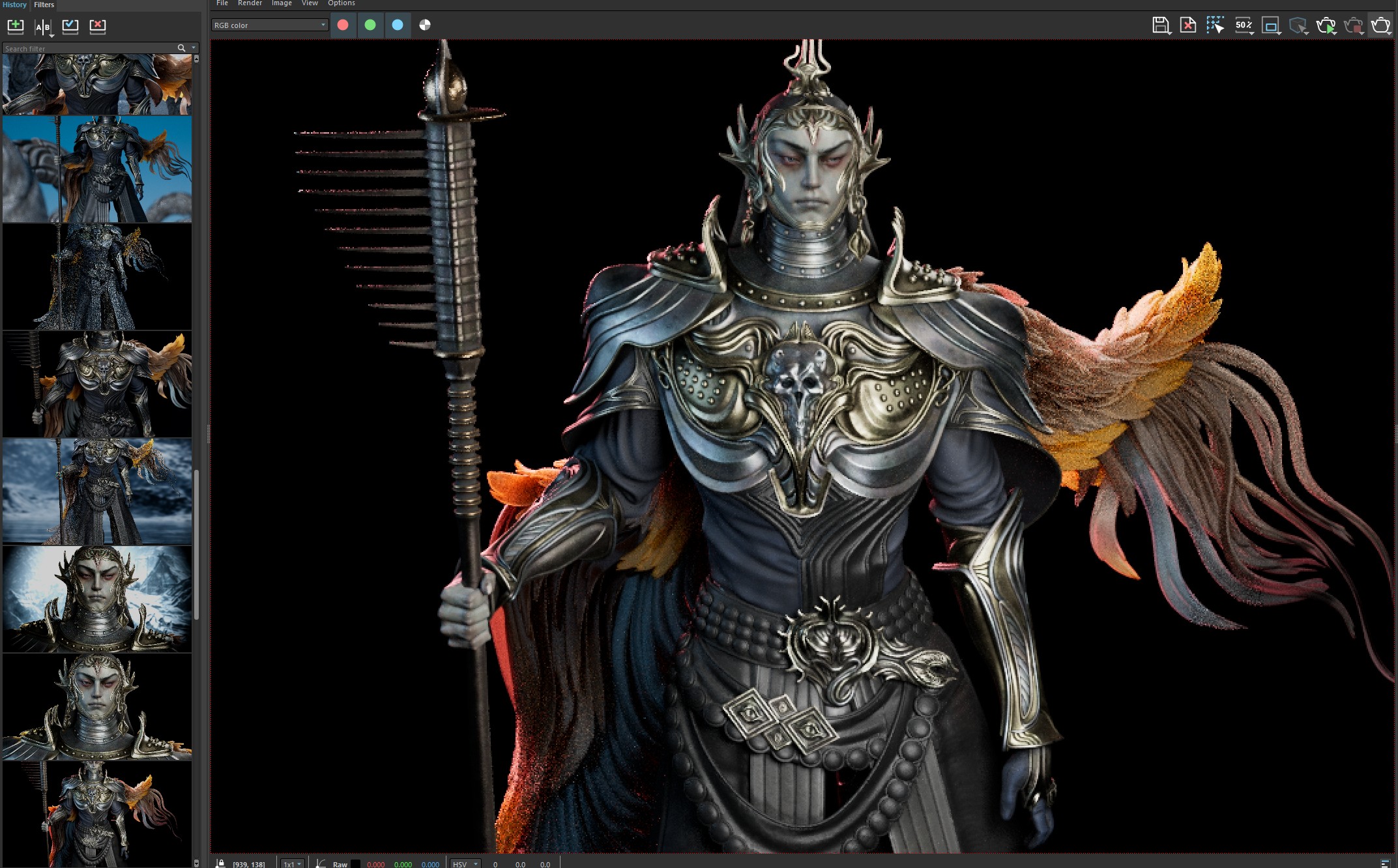Click the Delete from history icon

pyautogui.click(x=98, y=26)
